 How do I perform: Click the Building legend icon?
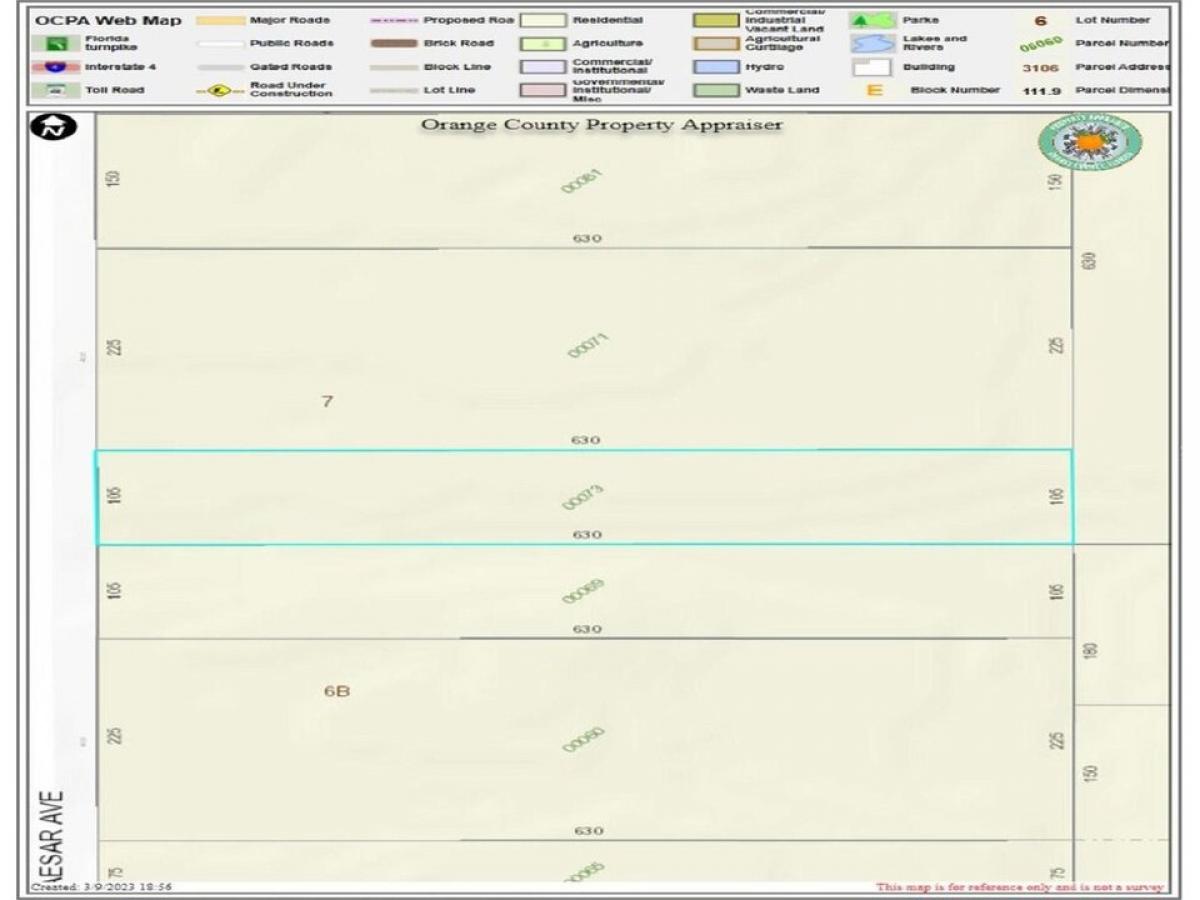(872, 67)
